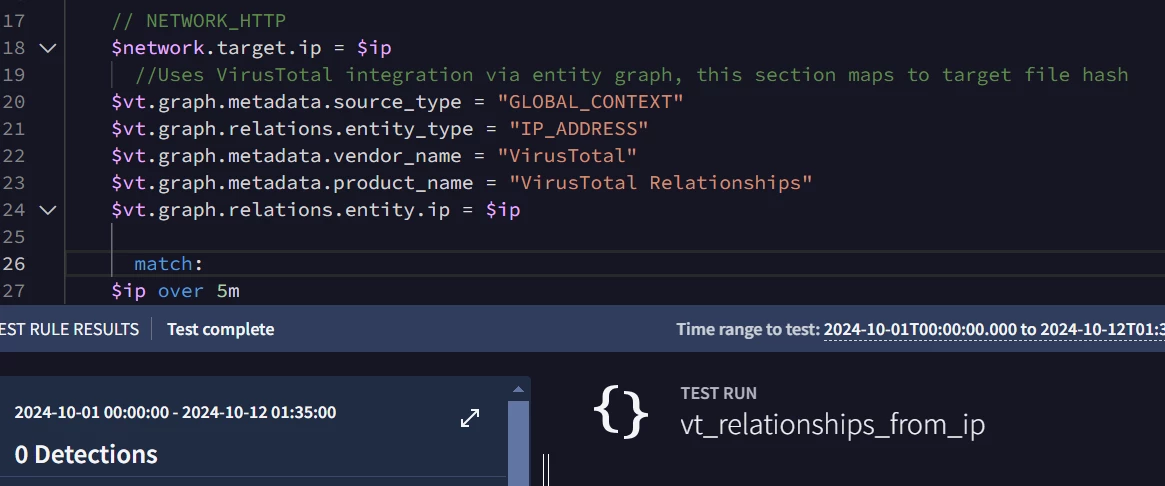Click the 0 Detections heading

click(86, 454)
